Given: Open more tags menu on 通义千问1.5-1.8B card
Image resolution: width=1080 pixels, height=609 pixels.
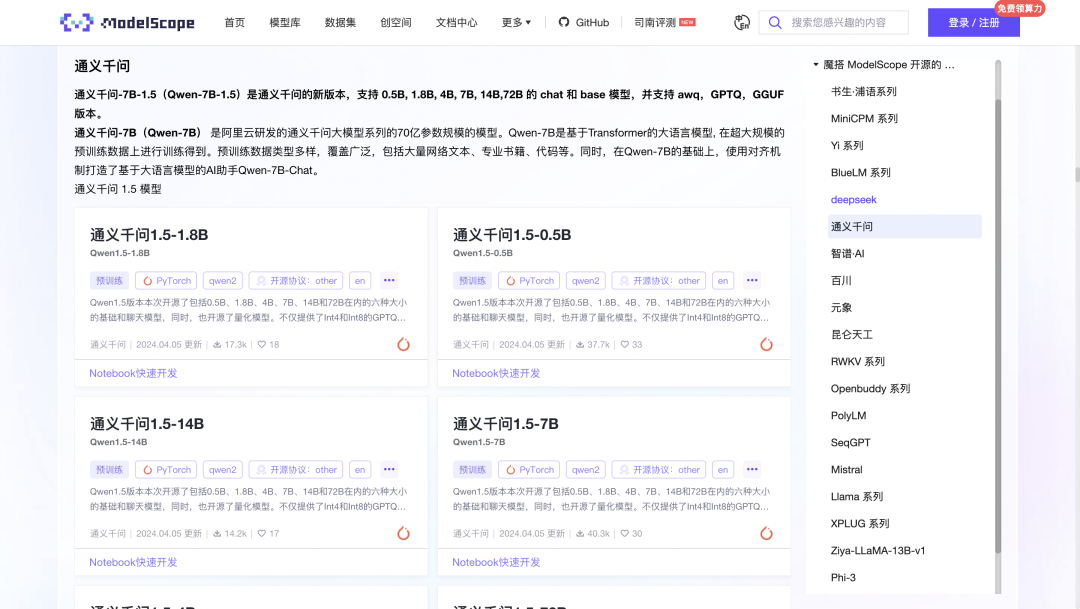Looking at the screenshot, I should (389, 280).
